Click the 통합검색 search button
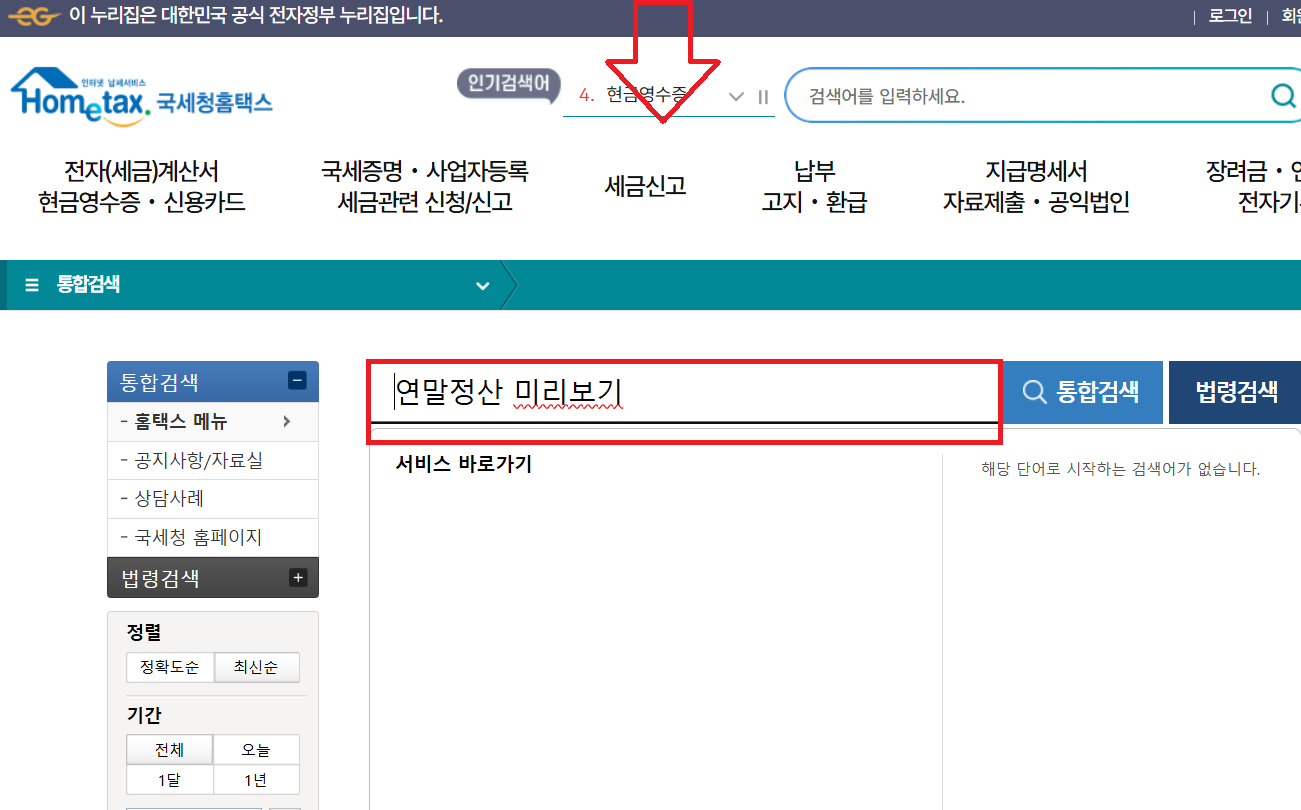1301x810 pixels. click(1083, 392)
